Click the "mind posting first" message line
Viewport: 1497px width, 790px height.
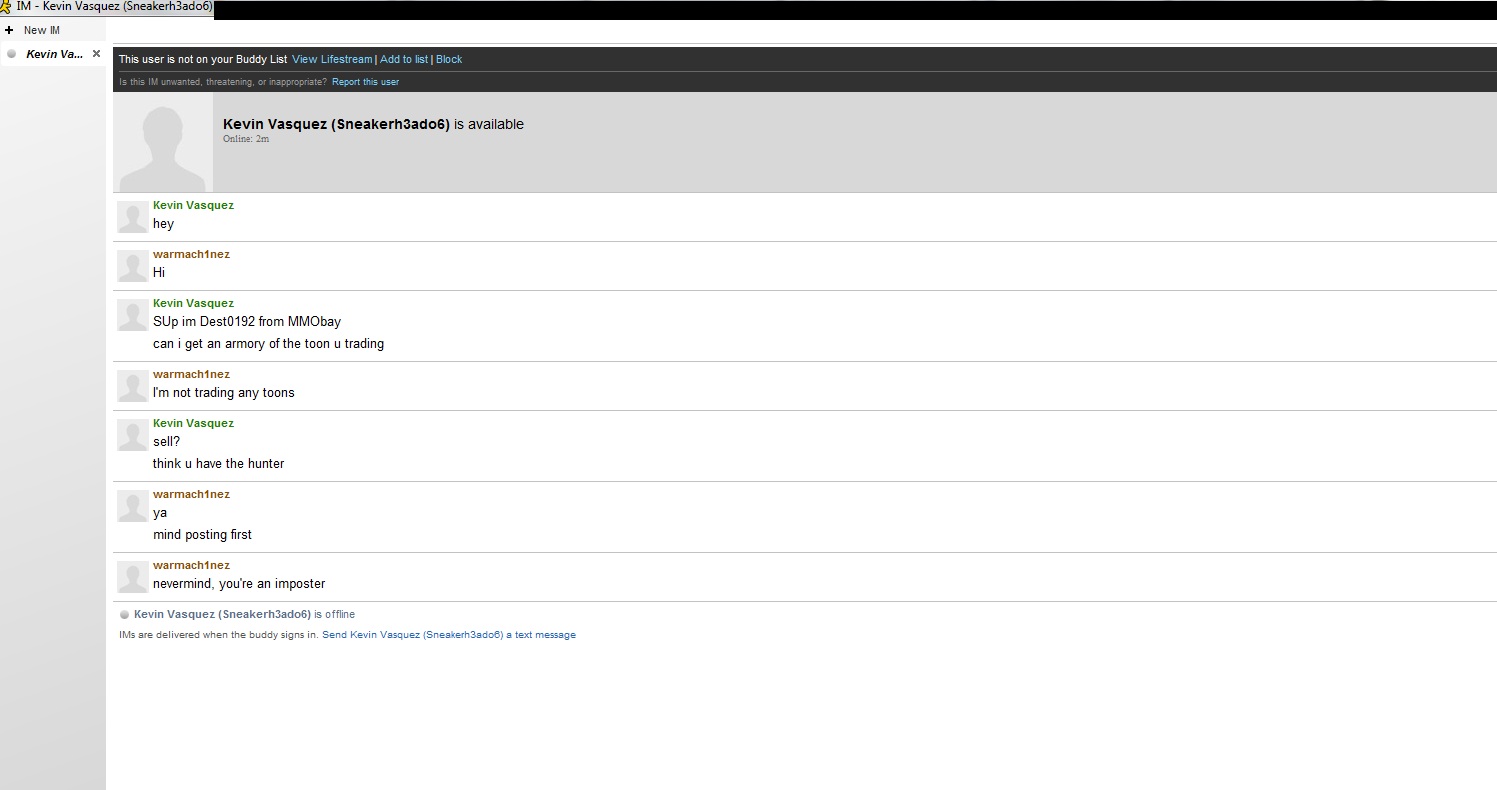(202, 535)
